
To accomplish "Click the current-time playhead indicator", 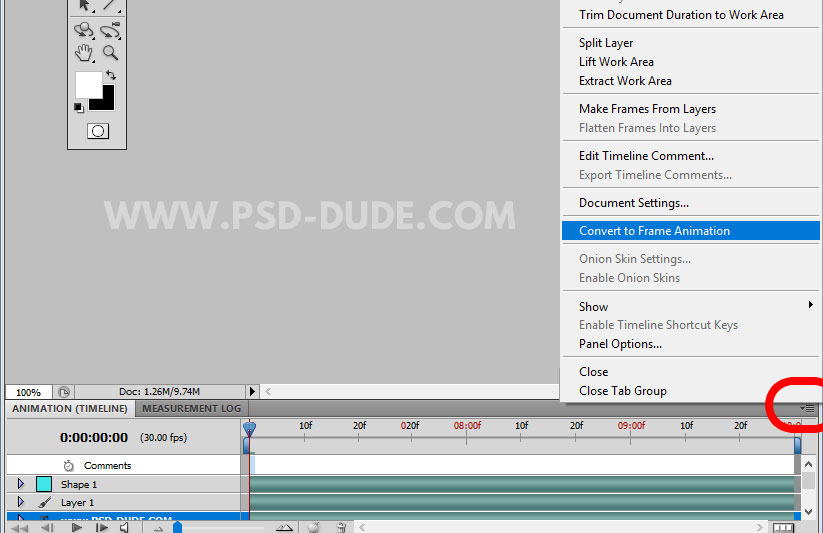I will tap(249, 429).
